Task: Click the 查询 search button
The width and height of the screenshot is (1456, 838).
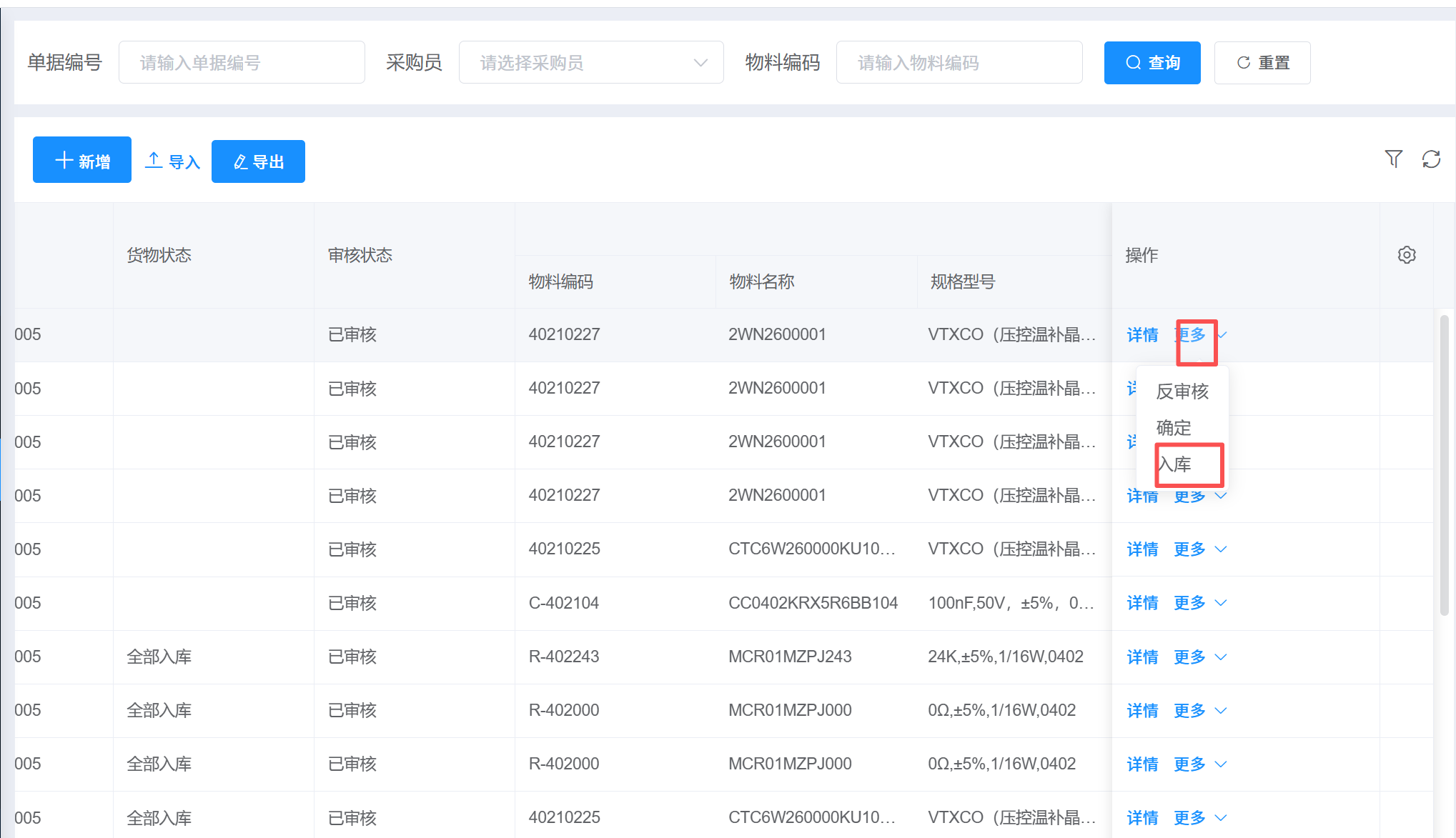Action: pyautogui.click(x=1152, y=63)
